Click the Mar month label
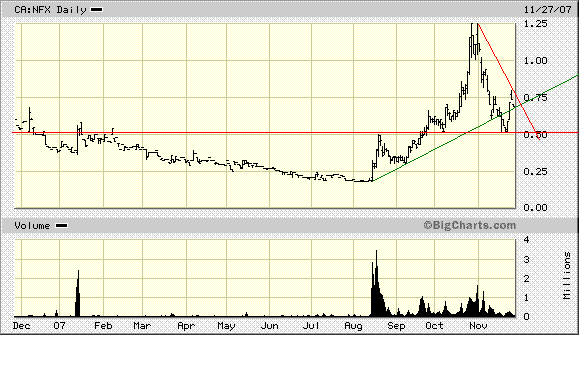The image size is (579, 384). (142, 326)
